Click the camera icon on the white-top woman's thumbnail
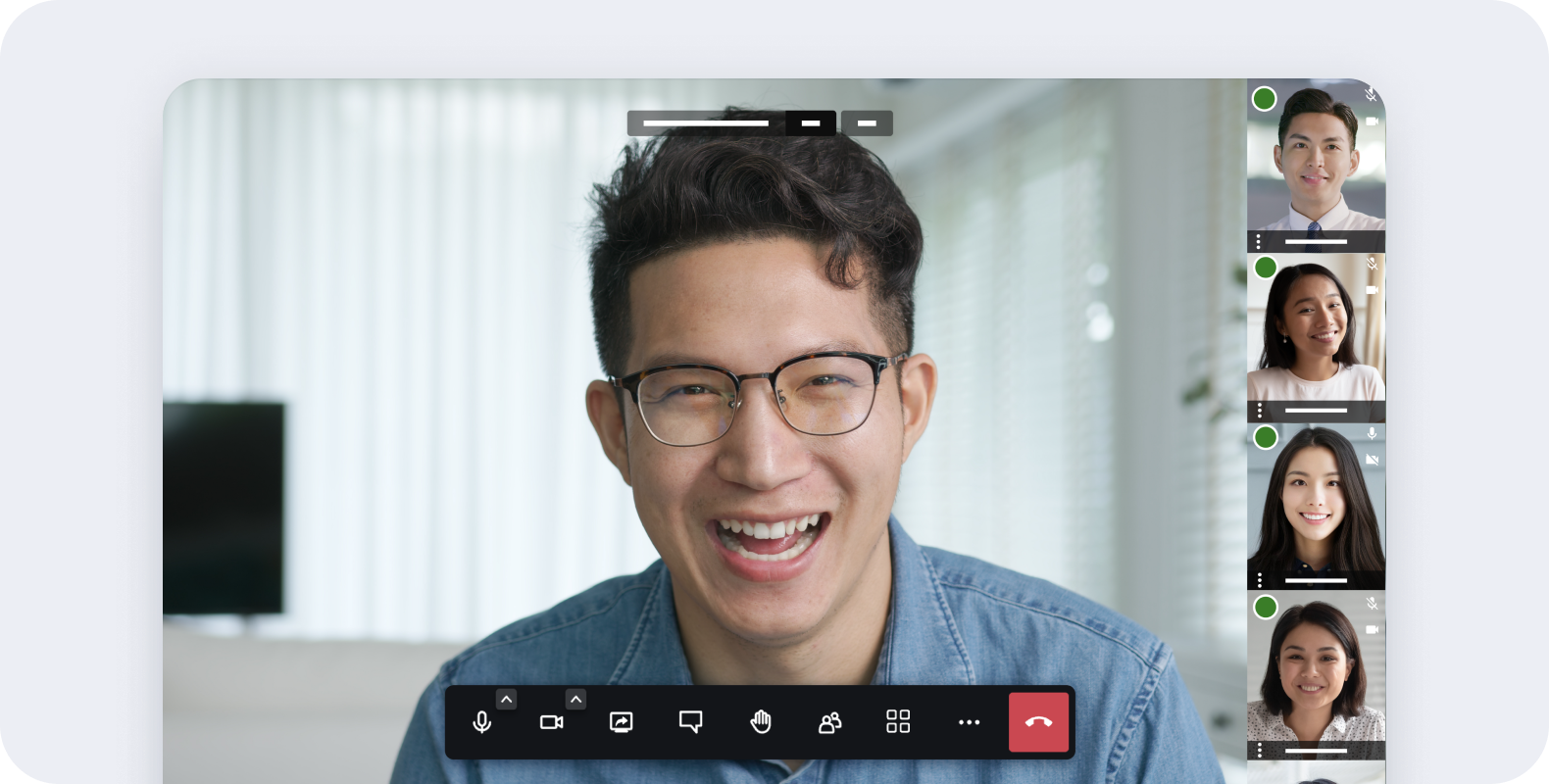Viewport: 1549px width, 784px height. [1372, 290]
